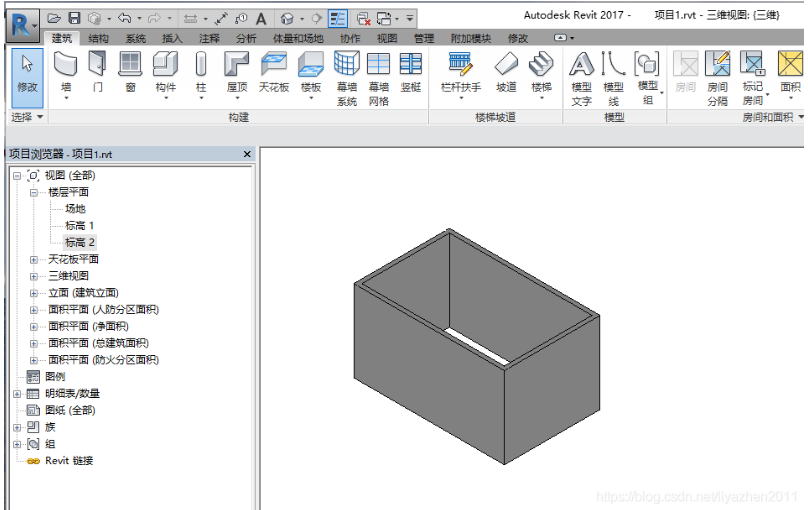The height and width of the screenshot is (510, 808).
Task: Collapse the 楼层平面 tree node
Action: pos(34,193)
